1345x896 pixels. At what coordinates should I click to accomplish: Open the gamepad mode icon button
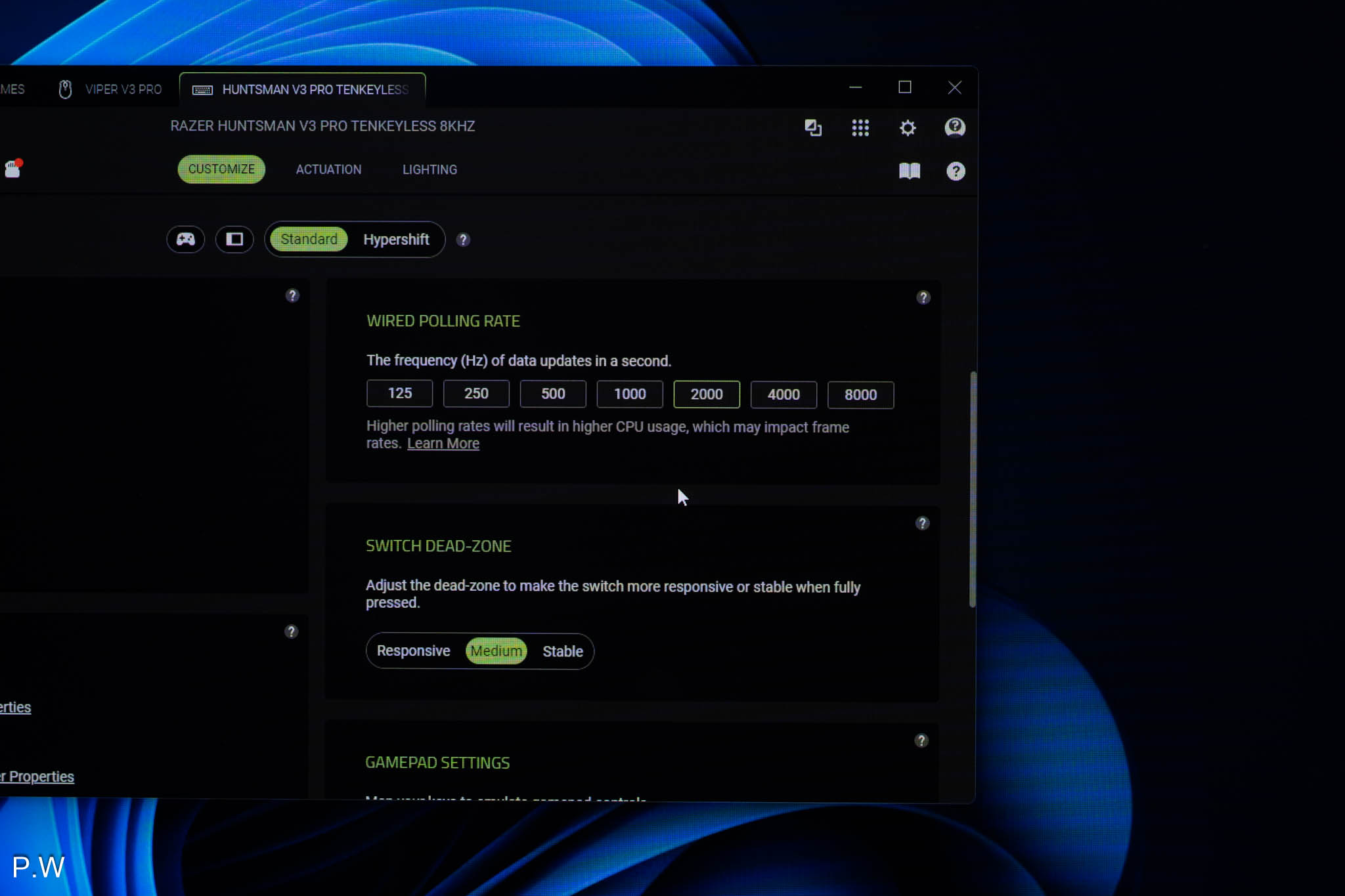coord(185,239)
